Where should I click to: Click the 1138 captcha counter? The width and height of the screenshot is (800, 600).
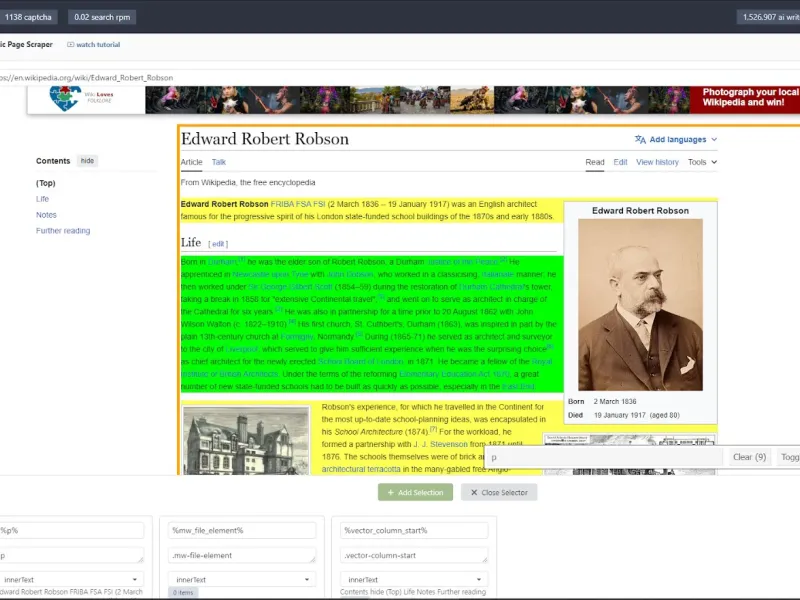(28, 17)
